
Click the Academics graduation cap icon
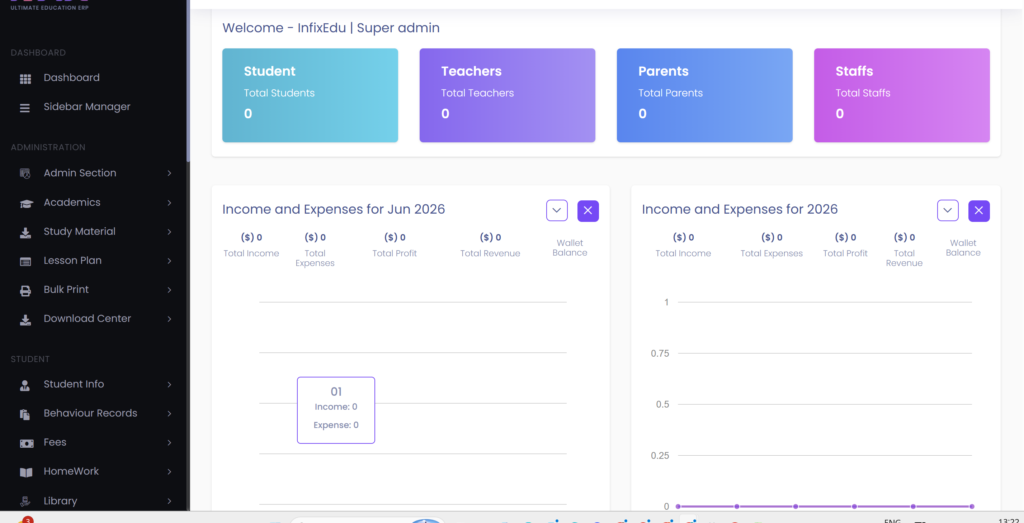pos(25,203)
